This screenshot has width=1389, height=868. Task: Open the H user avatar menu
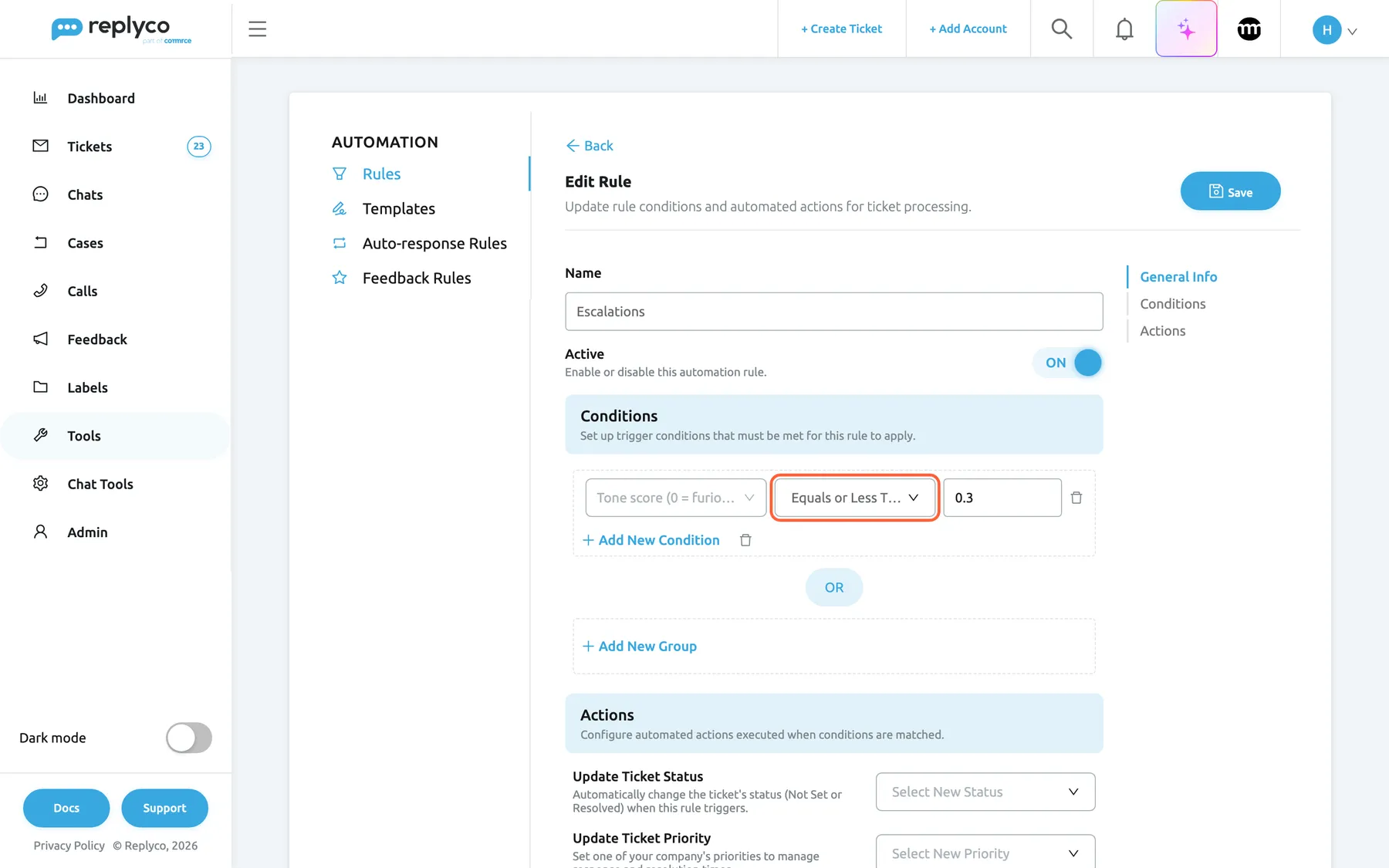[1326, 30]
